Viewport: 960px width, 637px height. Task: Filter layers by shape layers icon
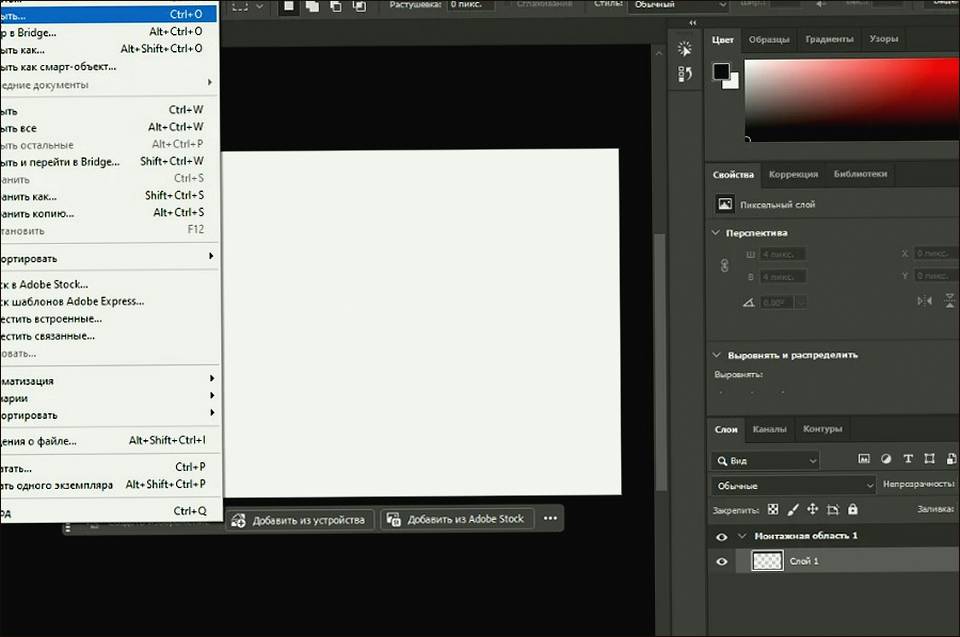pos(929,459)
